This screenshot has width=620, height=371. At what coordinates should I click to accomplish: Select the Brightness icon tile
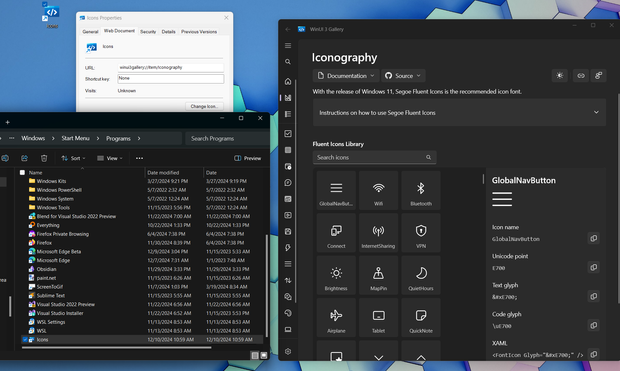[x=336, y=275]
